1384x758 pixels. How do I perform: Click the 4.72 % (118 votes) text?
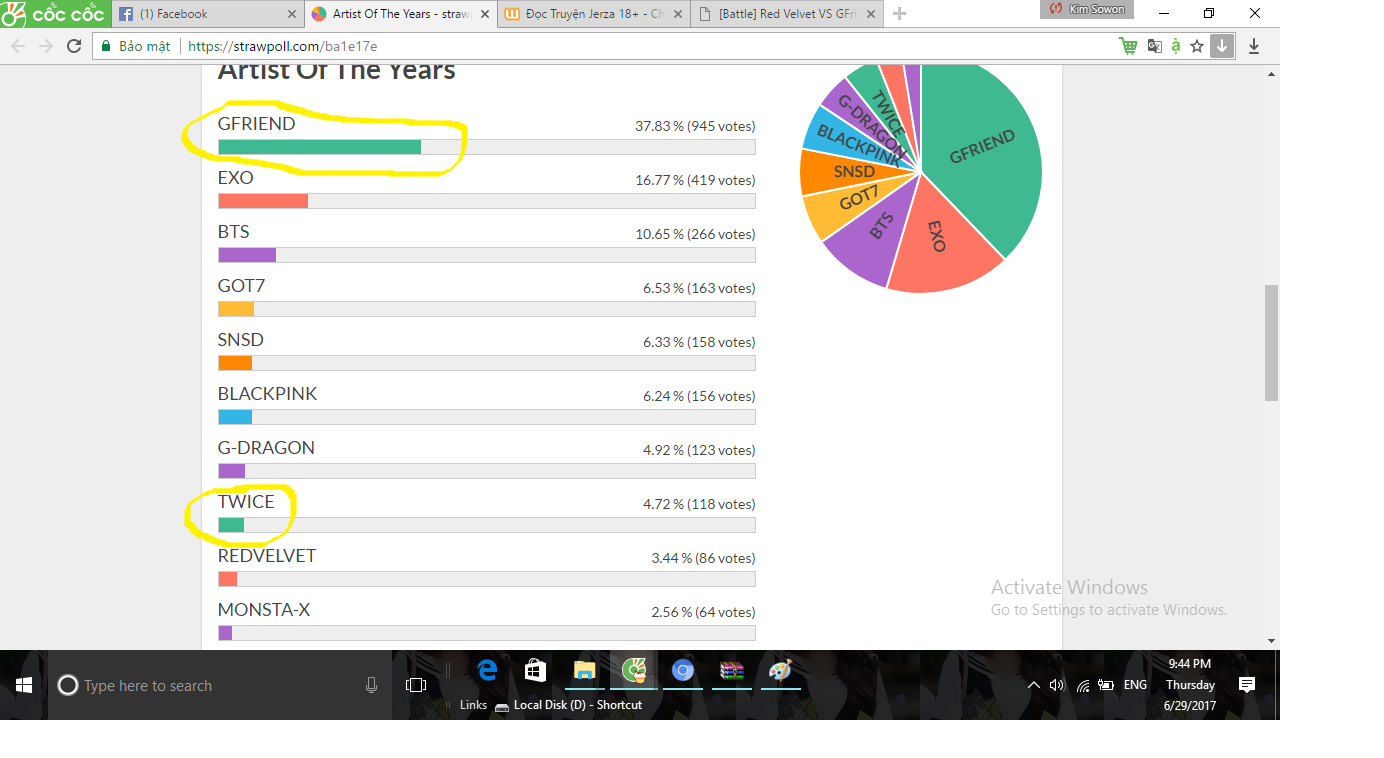(699, 504)
